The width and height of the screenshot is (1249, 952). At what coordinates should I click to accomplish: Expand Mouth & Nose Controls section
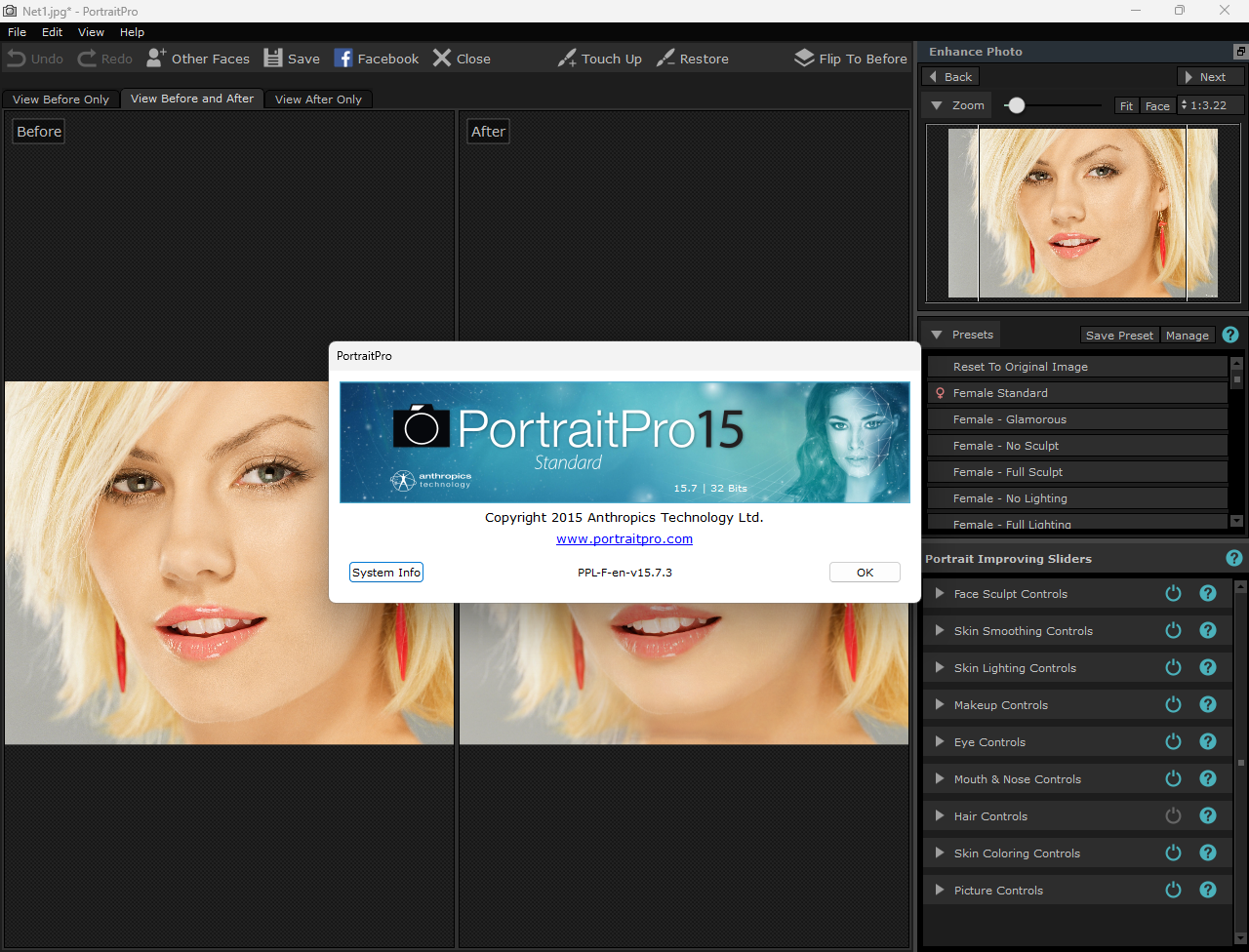[940, 779]
